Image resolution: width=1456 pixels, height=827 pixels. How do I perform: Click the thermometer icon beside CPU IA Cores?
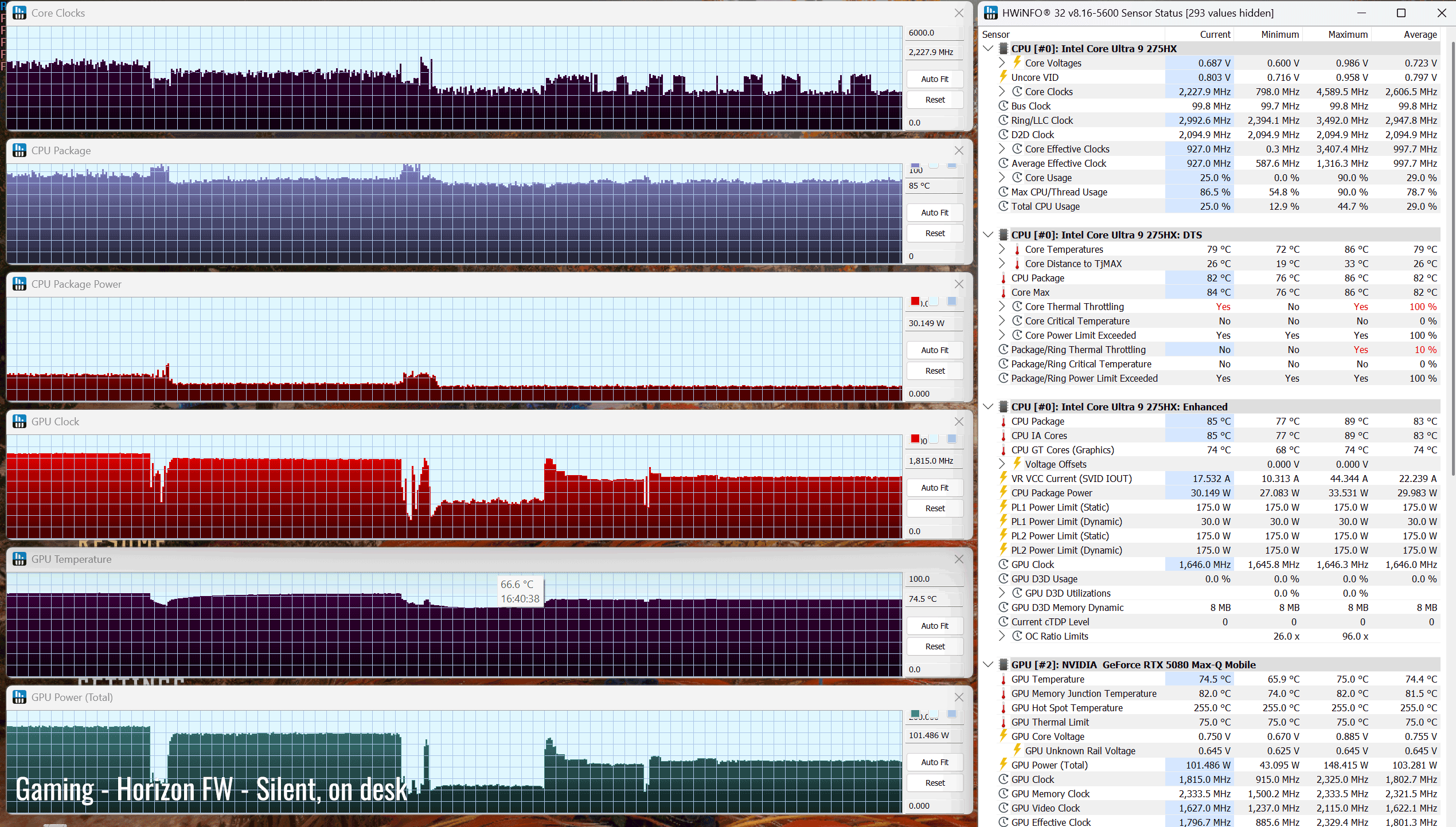coord(1004,436)
